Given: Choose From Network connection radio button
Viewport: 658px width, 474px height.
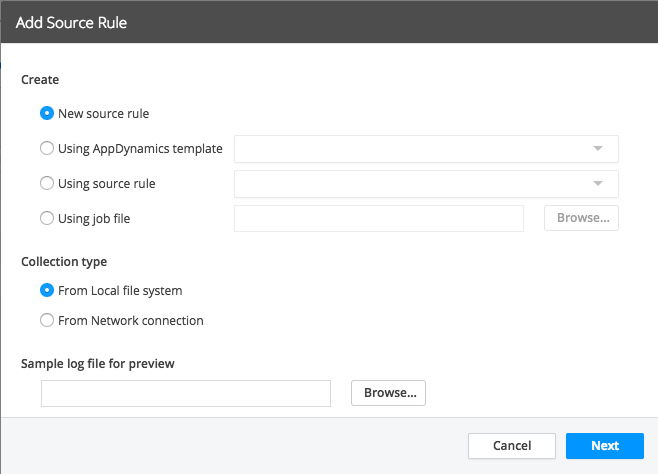Looking at the screenshot, I should [47, 320].
